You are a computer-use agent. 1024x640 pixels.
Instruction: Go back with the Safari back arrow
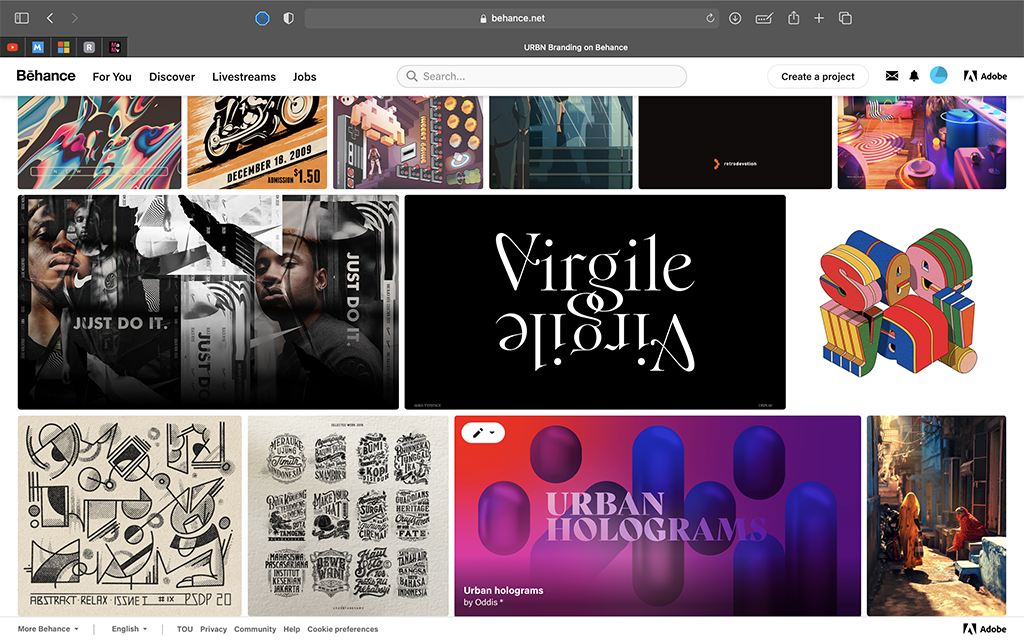(50, 18)
